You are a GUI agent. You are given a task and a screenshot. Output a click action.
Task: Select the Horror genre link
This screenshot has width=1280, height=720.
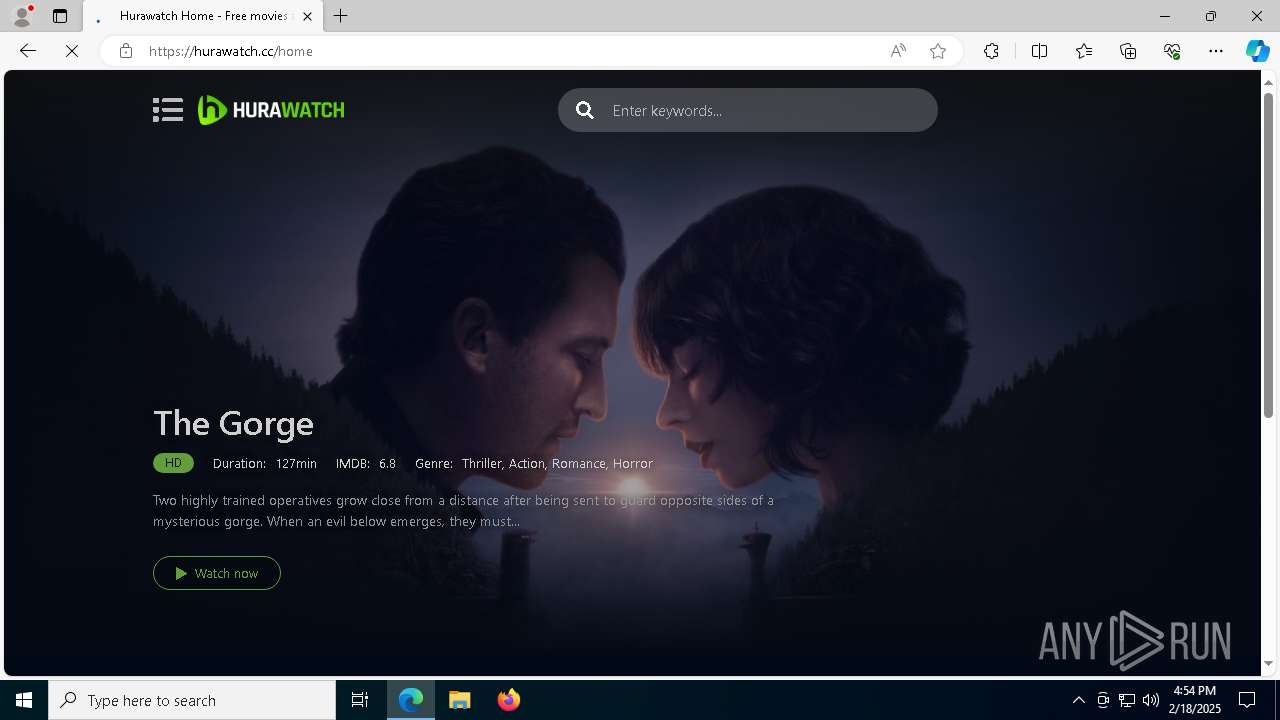click(x=632, y=463)
